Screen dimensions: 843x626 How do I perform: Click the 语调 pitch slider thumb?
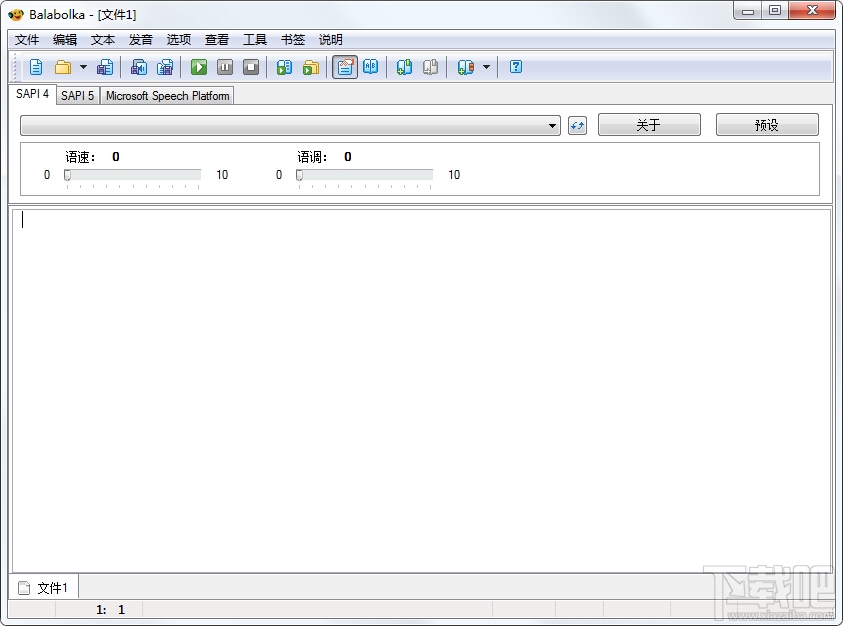click(x=299, y=175)
